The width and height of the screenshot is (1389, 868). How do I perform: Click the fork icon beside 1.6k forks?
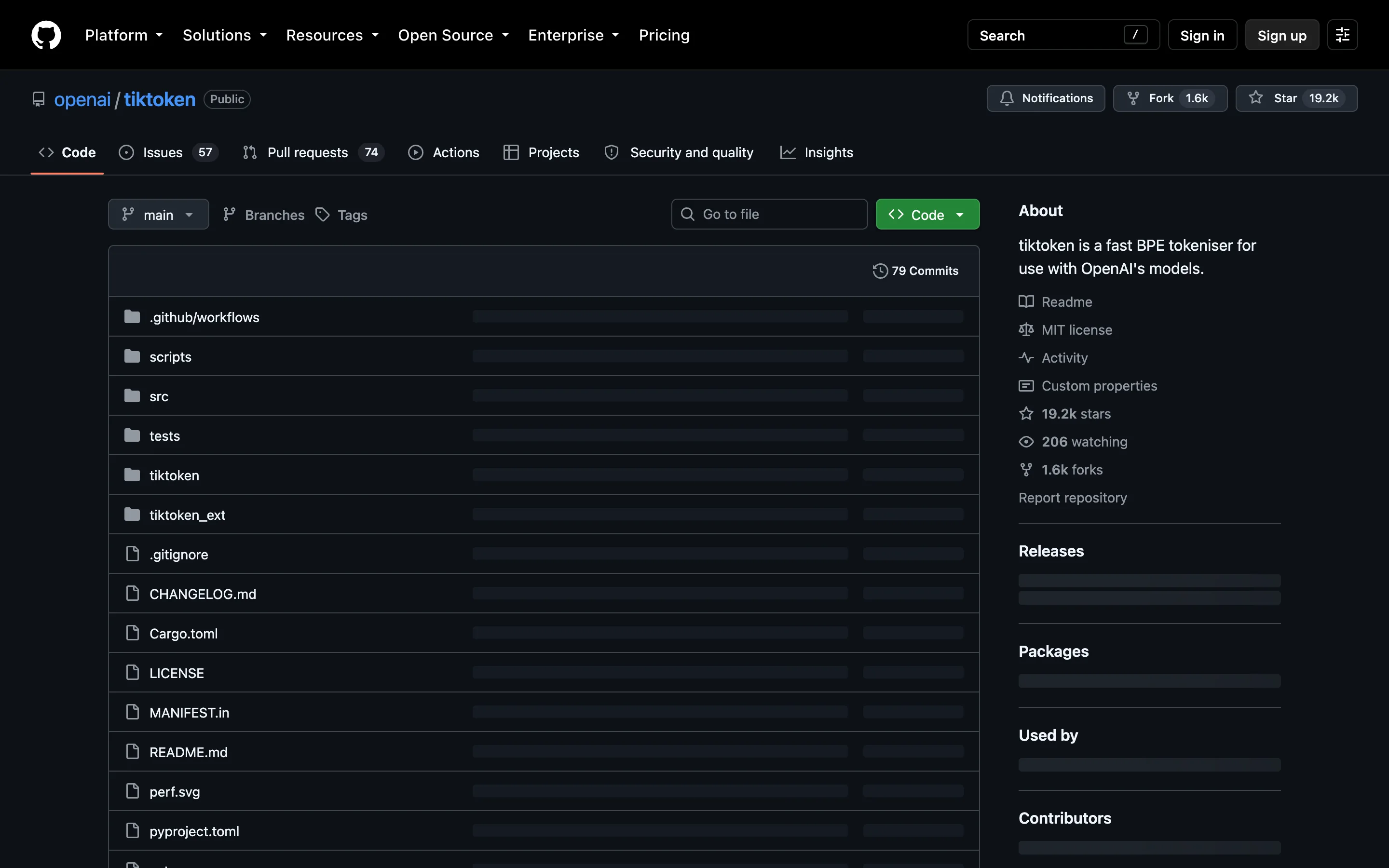[1026, 470]
